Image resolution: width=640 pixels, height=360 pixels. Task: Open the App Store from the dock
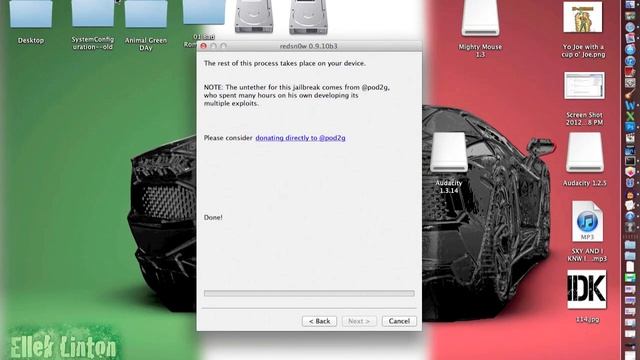[630, 49]
